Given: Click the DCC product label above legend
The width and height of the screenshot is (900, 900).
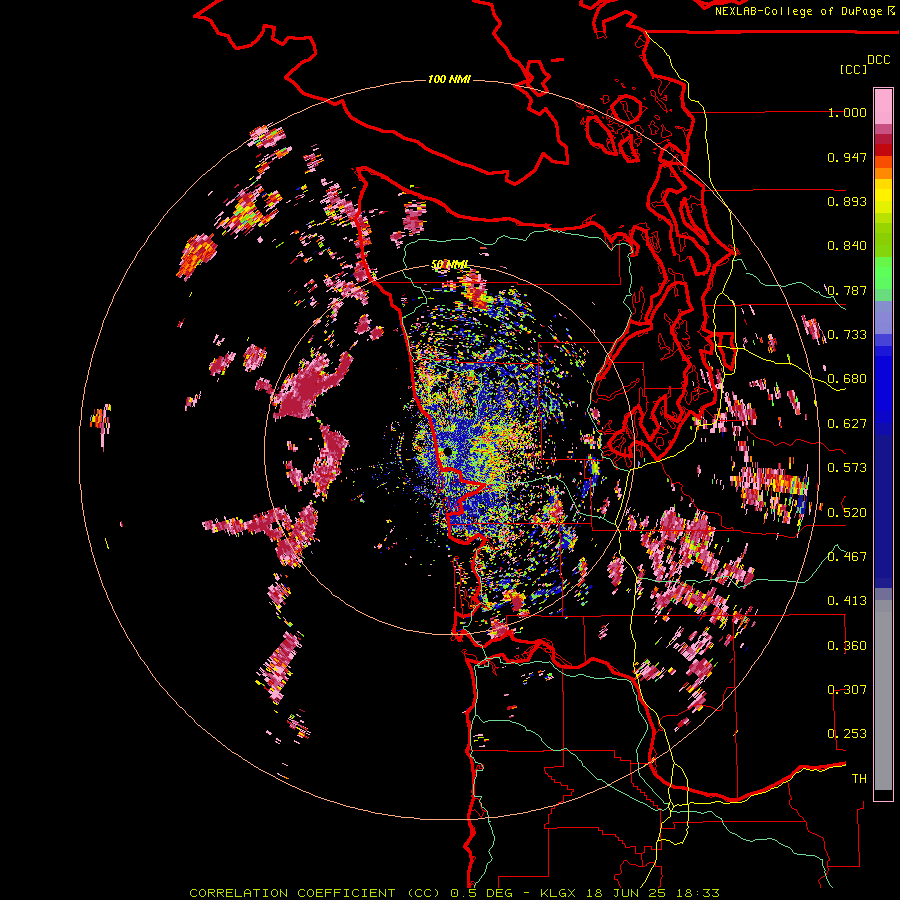Looking at the screenshot, I should pyautogui.click(x=878, y=60).
